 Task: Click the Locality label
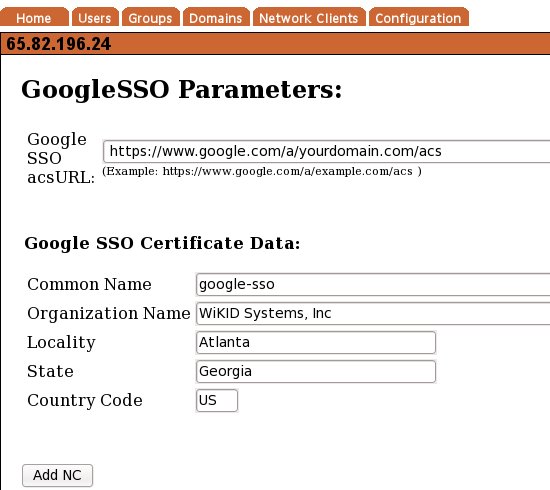tap(61, 343)
